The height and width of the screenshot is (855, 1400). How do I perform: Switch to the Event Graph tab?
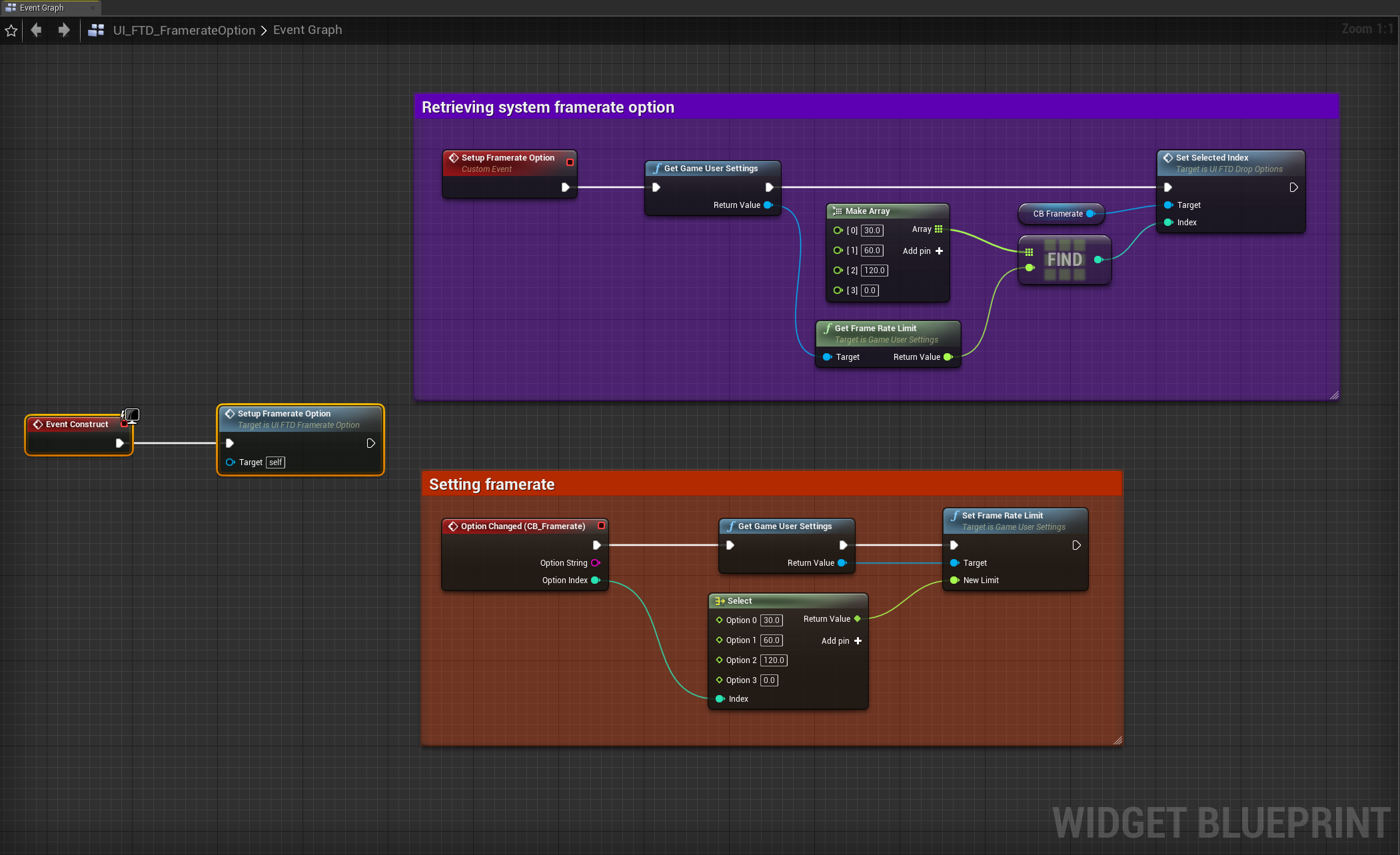(41, 8)
